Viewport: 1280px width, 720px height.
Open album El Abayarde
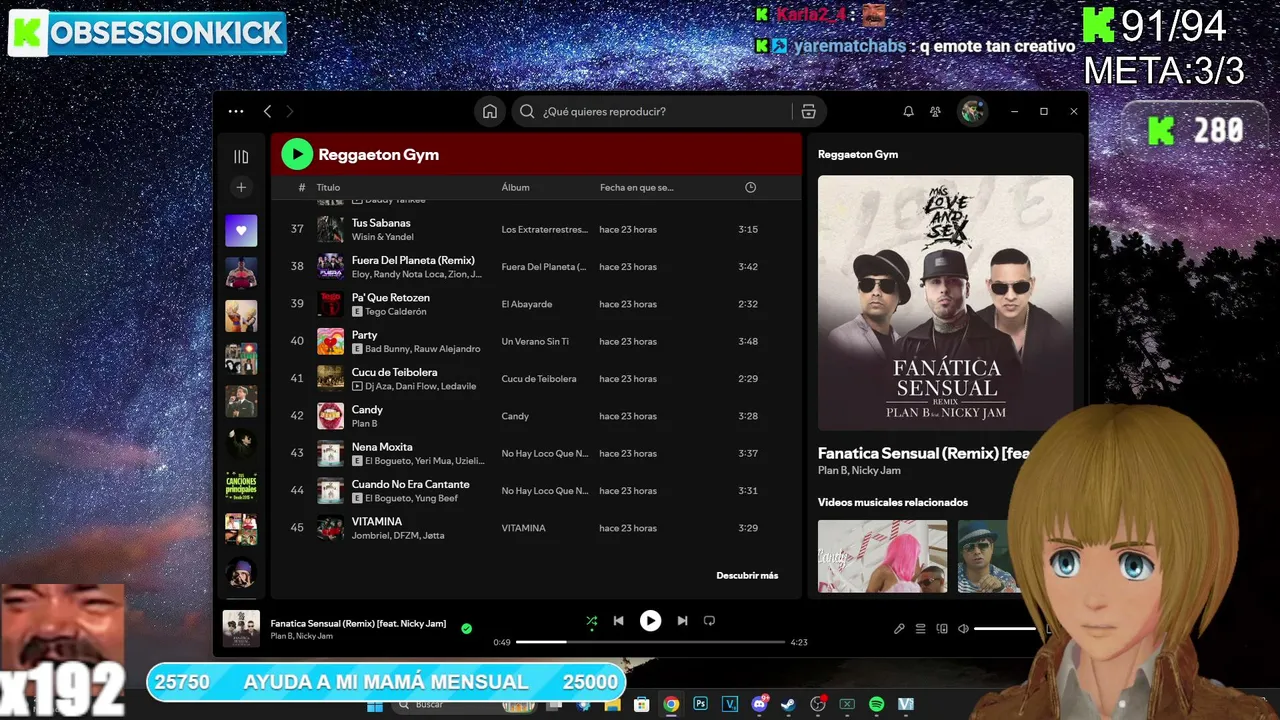click(527, 304)
